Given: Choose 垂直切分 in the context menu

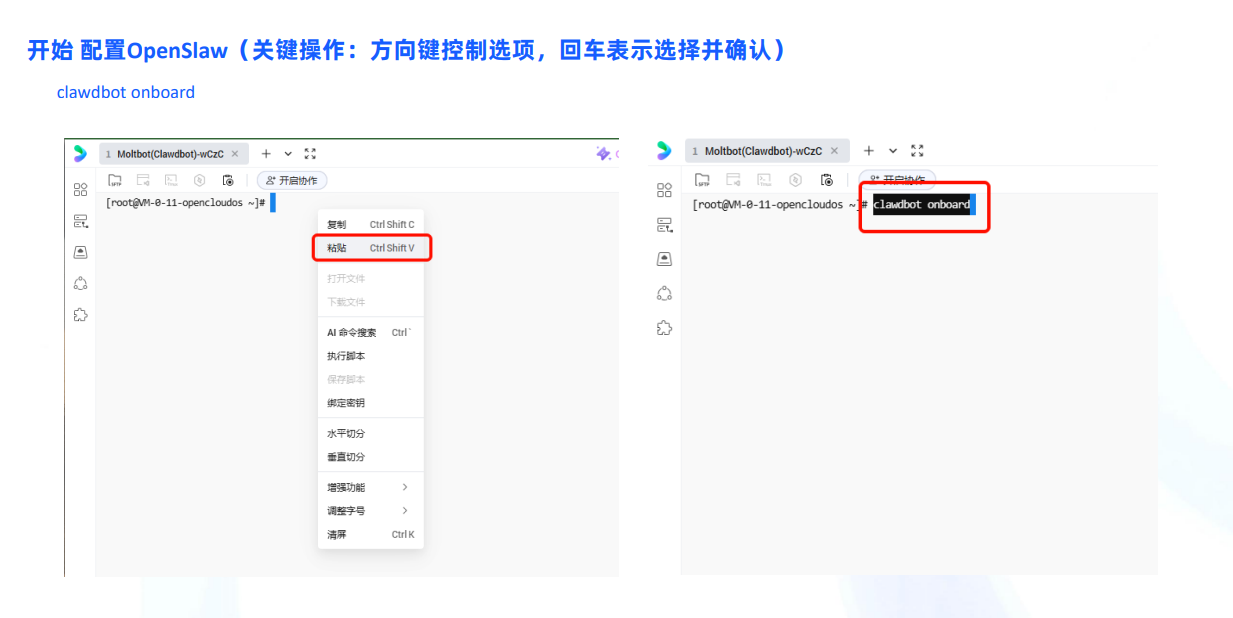Looking at the screenshot, I should [371, 456].
